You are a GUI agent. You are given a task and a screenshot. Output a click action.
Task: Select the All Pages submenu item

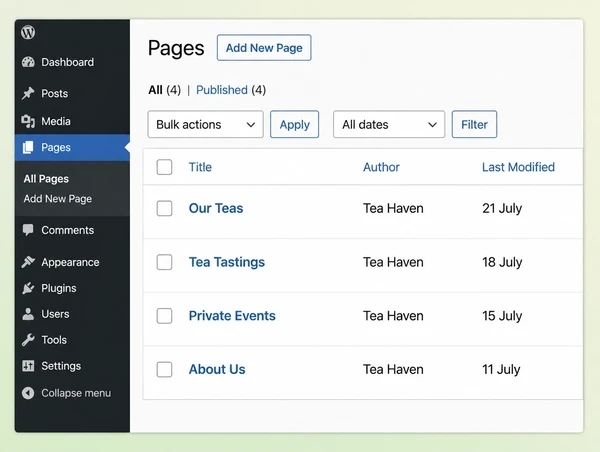(x=46, y=179)
